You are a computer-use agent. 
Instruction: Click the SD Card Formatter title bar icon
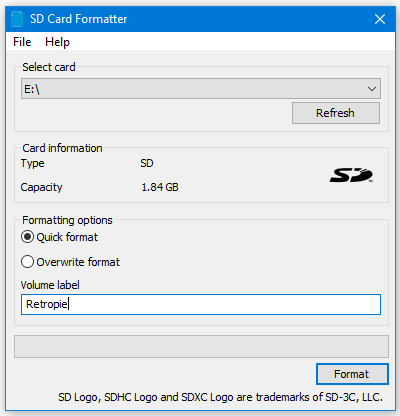point(17,19)
